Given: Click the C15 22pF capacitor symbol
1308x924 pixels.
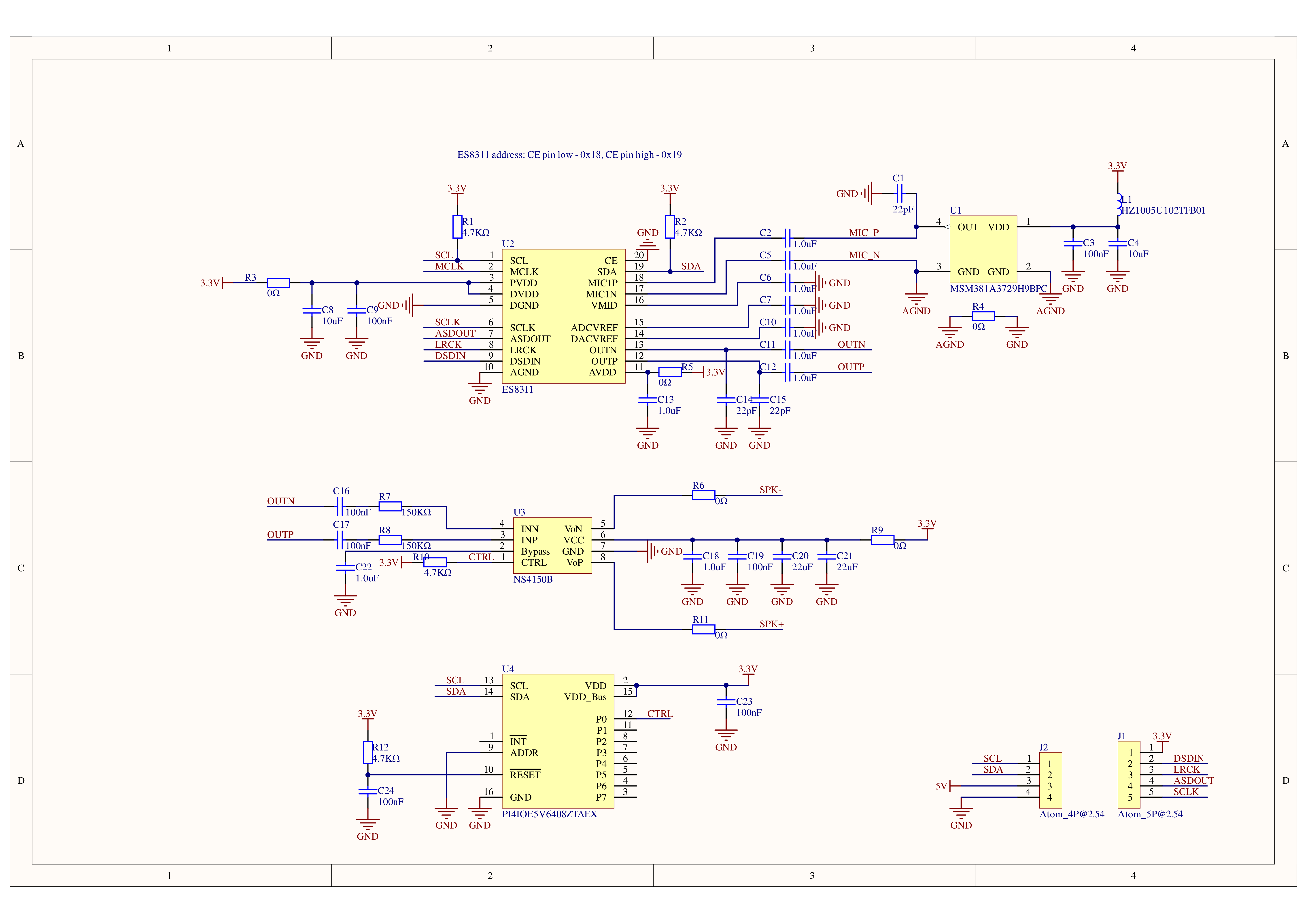Looking at the screenshot, I should coord(759,400).
